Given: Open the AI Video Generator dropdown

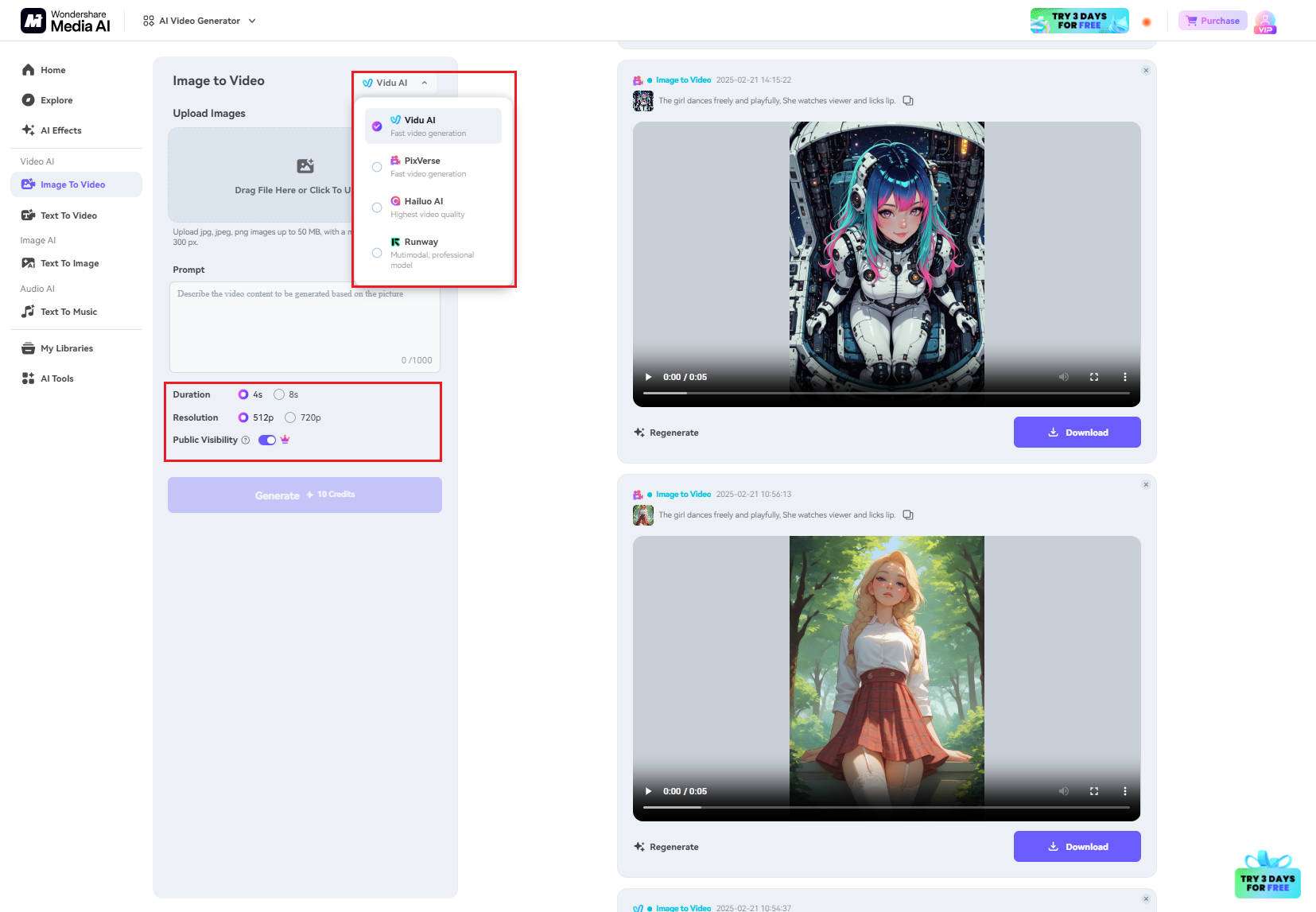Looking at the screenshot, I should 251,21.
